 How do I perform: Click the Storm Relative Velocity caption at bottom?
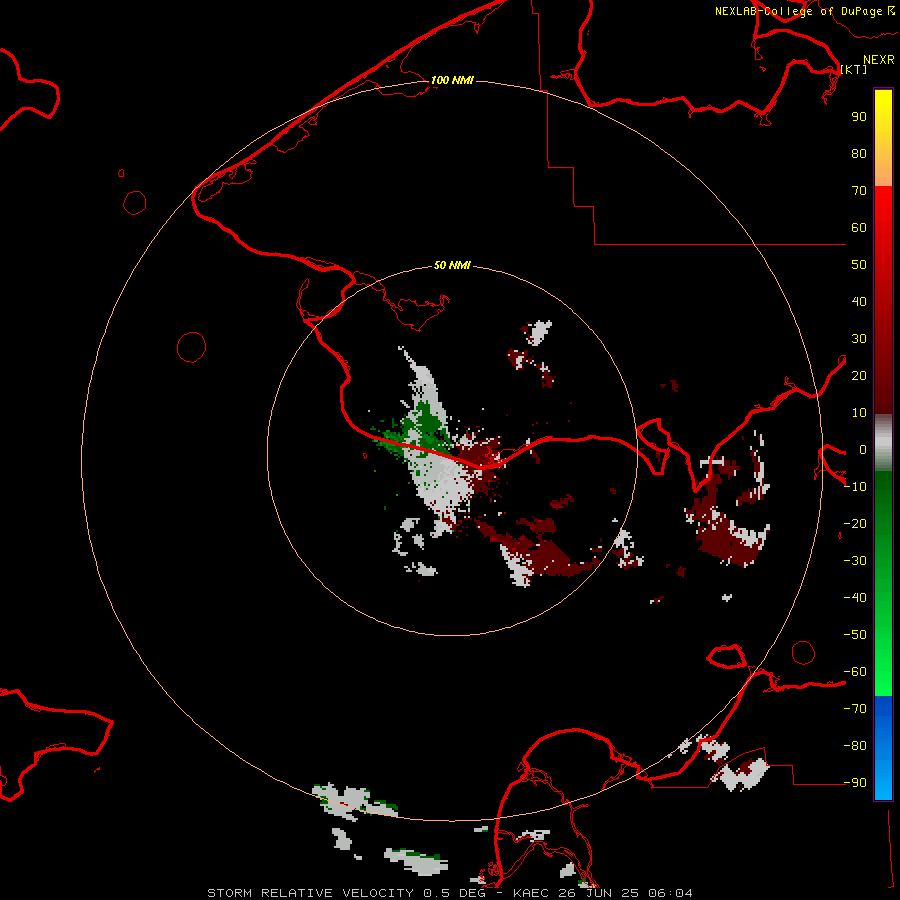(449, 893)
